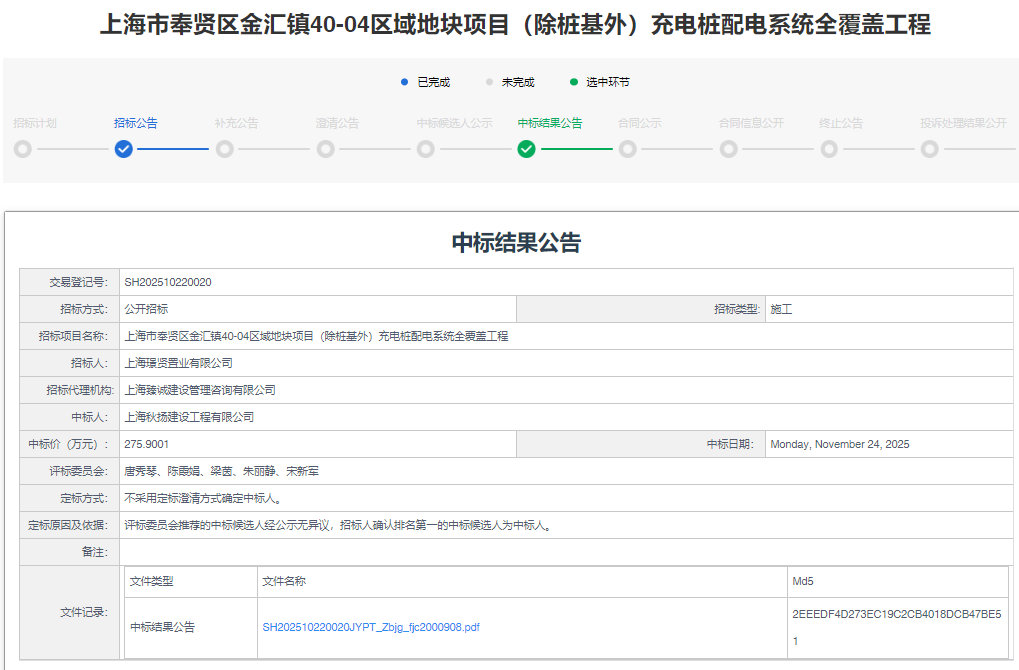This screenshot has width=1019, height=670.
Task: Select the 澄清公告 step circle icon
Action: [325, 149]
